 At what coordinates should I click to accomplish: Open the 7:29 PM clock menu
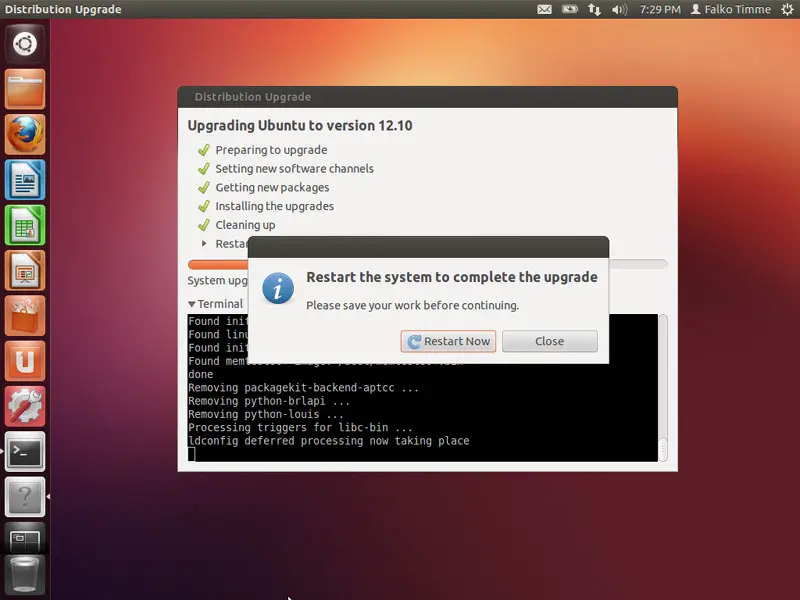660,9
